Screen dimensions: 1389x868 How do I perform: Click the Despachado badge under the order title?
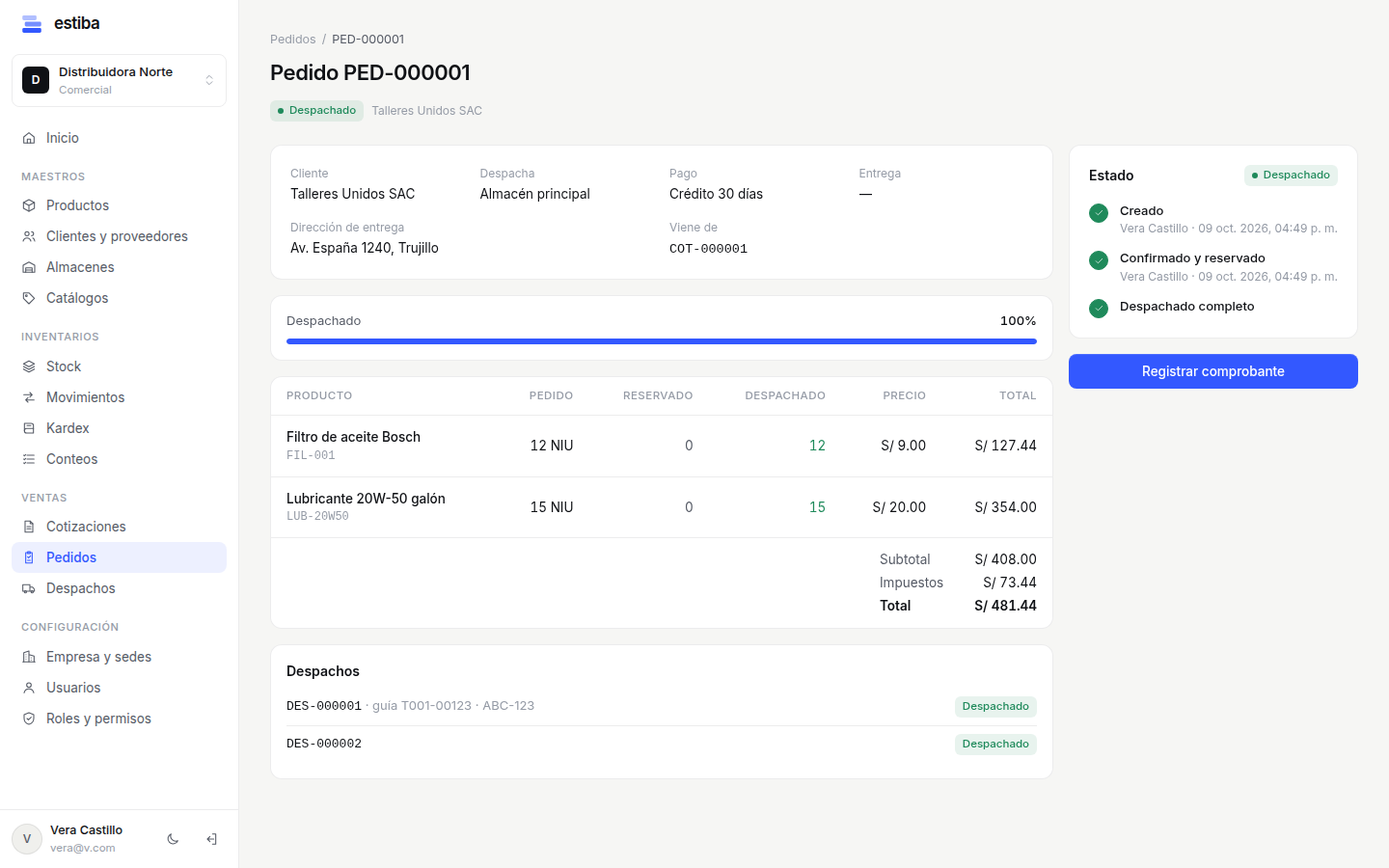pos(316,111)
